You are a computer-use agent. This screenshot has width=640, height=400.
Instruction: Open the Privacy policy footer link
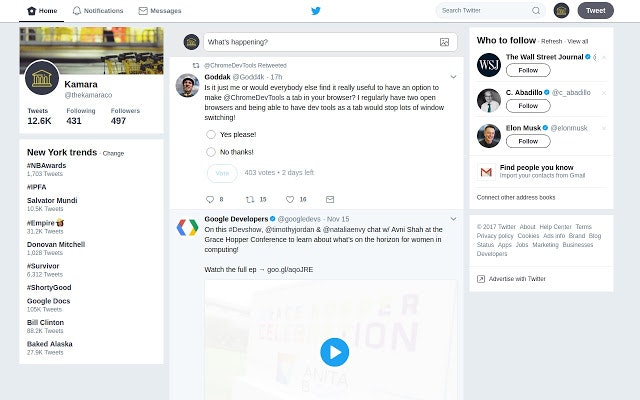click(495, 236)
